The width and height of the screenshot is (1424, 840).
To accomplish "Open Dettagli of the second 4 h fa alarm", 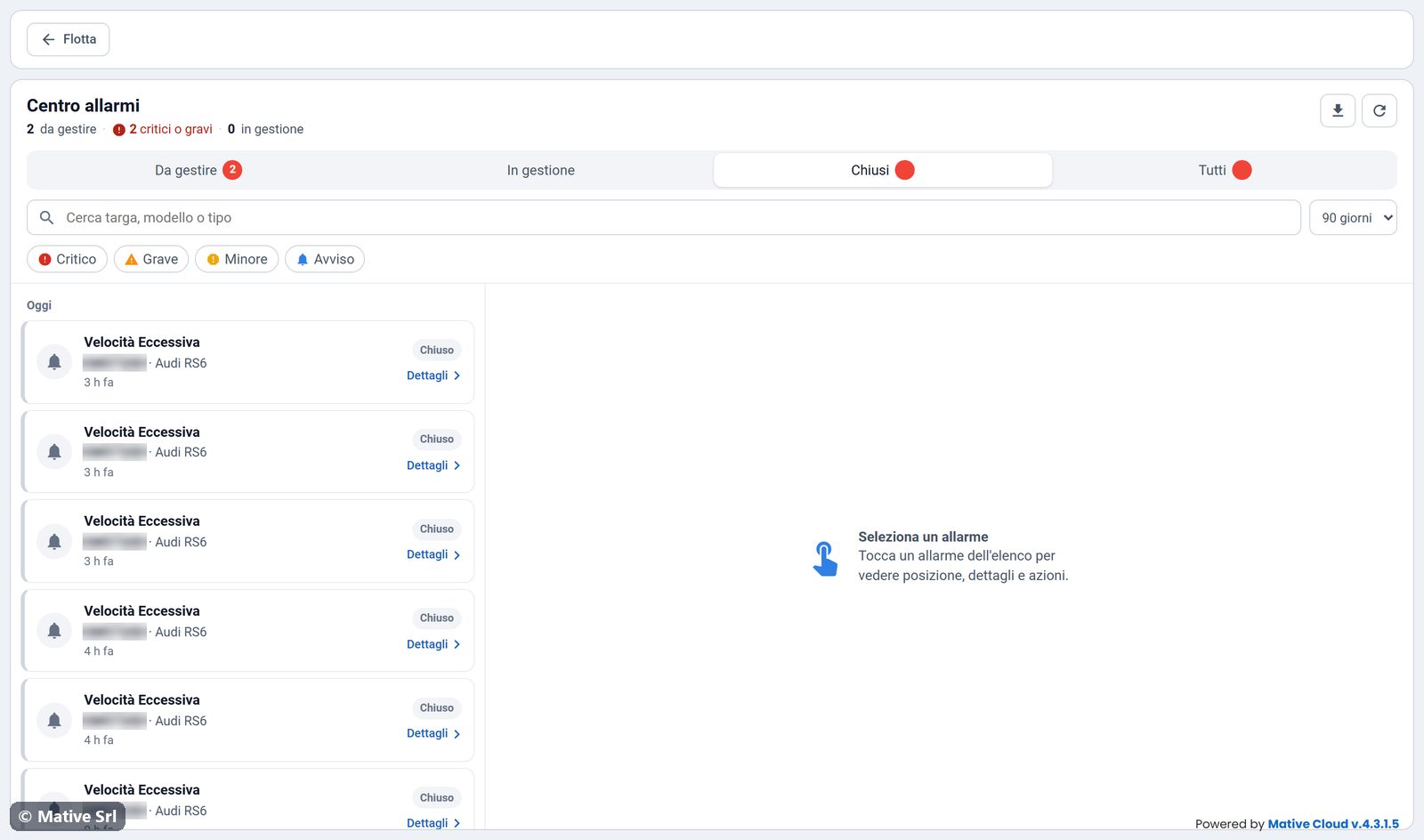I will (433, 733).
